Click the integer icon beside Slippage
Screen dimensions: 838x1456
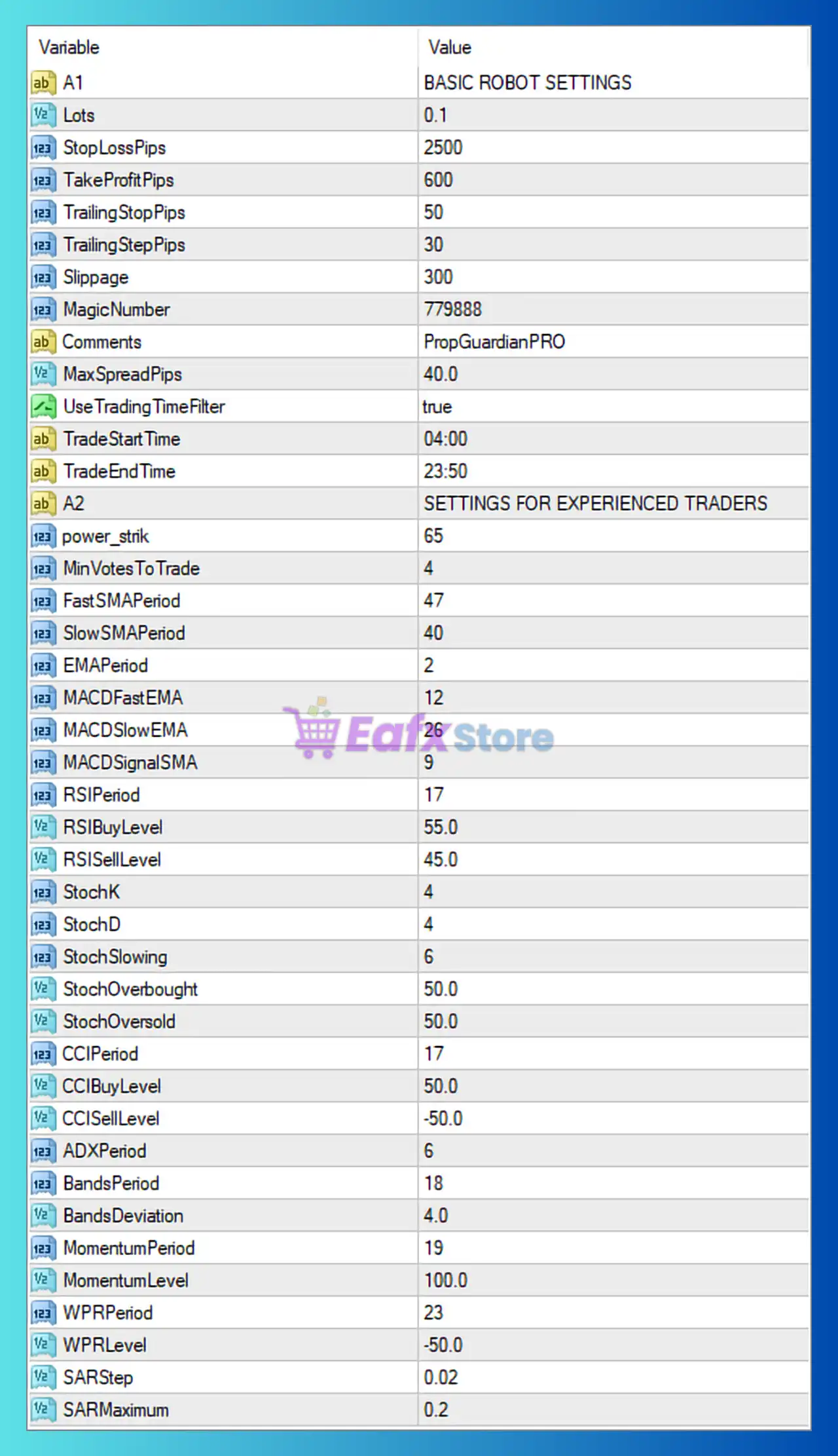43,277
